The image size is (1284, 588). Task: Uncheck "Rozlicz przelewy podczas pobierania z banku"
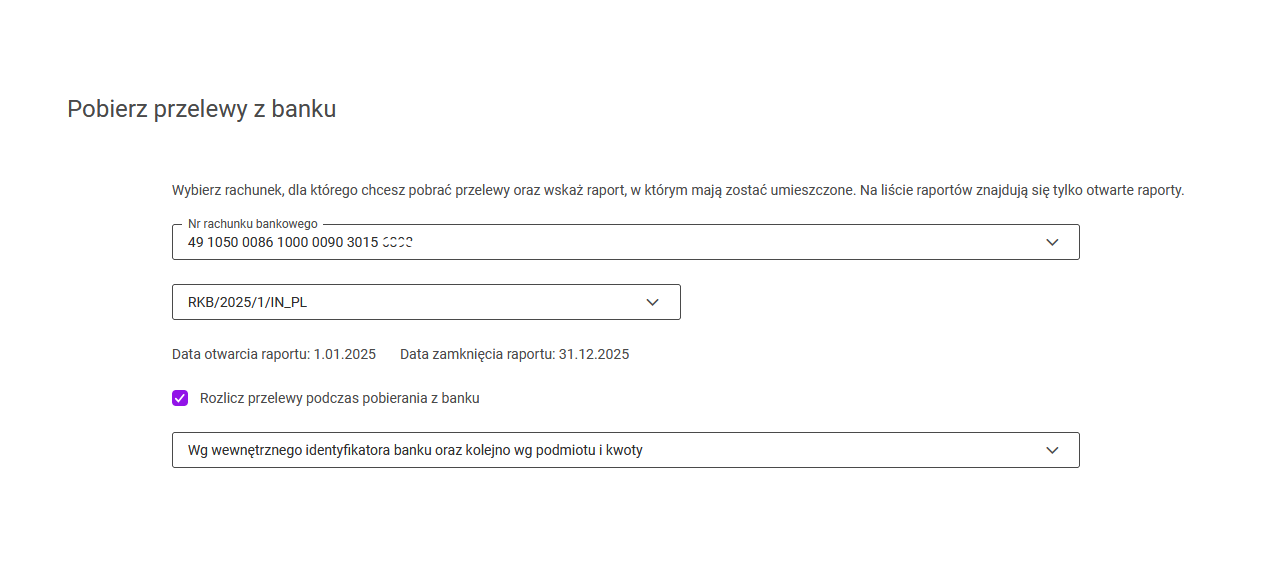180,398
